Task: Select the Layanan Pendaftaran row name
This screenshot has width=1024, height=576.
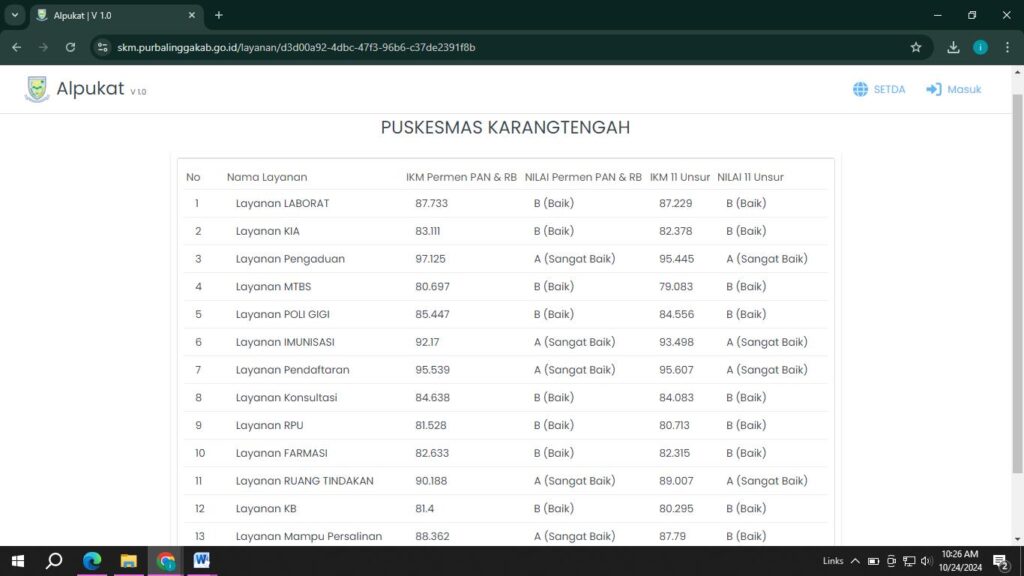Action: point(293,370)
